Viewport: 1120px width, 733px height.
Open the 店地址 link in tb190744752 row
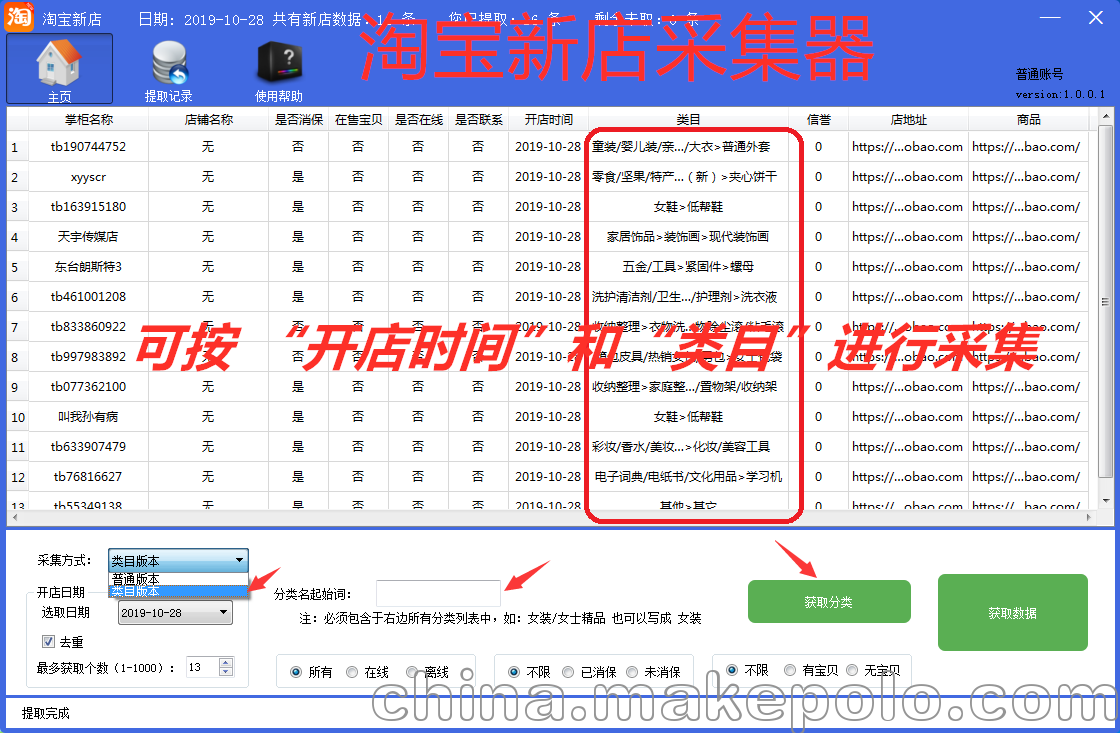point(908,146)
